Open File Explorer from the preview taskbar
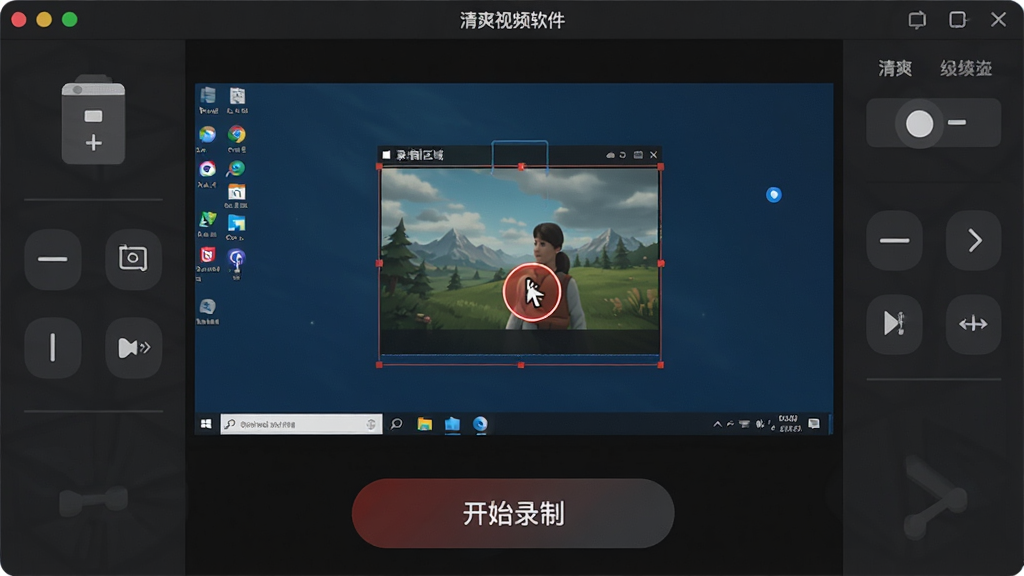 tap(424, 424)
